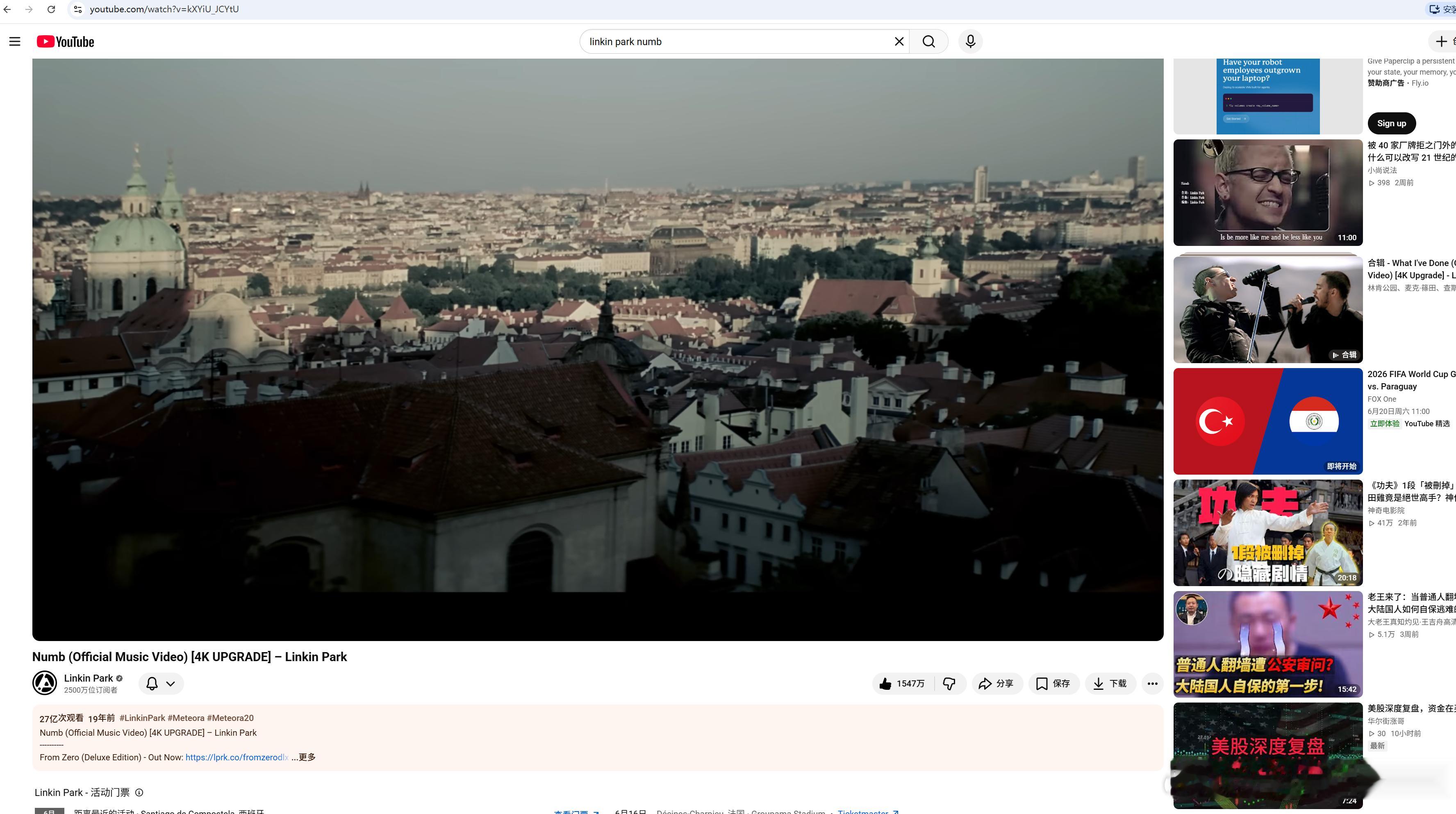The width and height of the screenshot is (1456, 814).
Task: Click the 2500万位订阅者 subscriber count
Action: click(91, 690)
